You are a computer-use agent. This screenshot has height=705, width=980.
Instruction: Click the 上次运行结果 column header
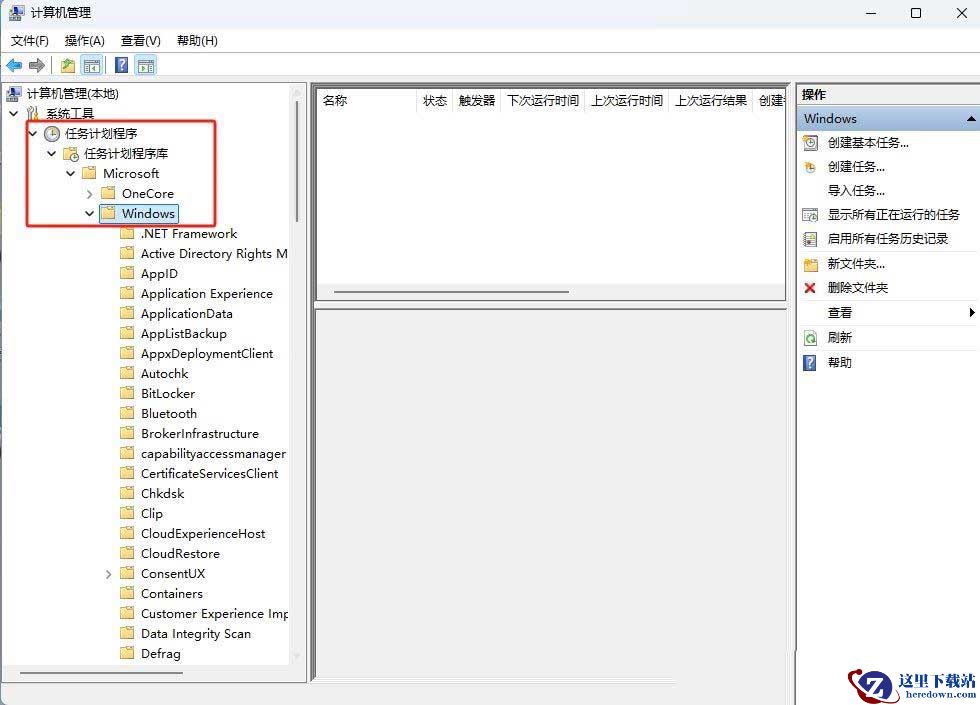(711, 101)
